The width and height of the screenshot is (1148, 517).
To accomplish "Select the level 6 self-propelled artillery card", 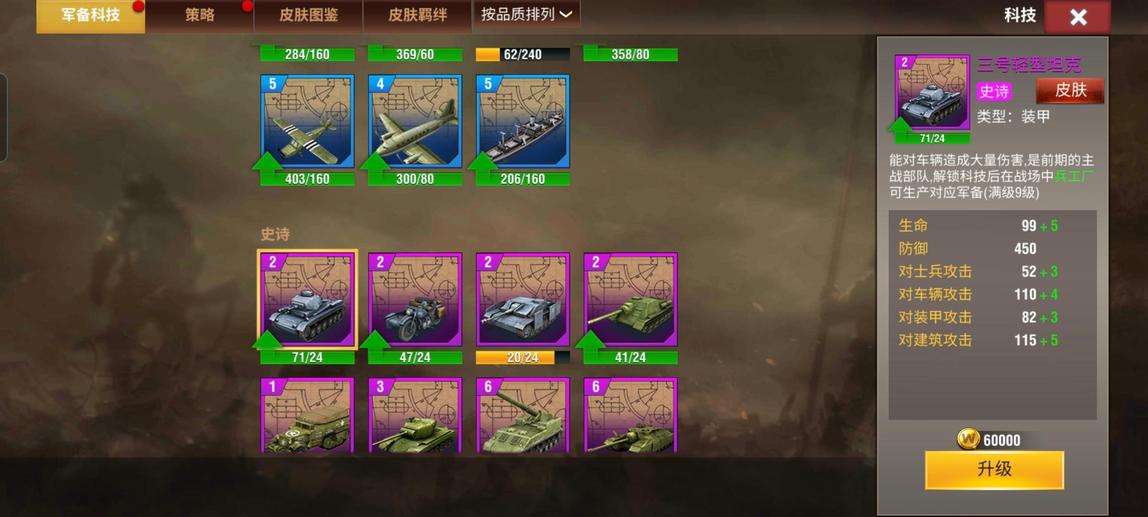I will coord(523,415).
